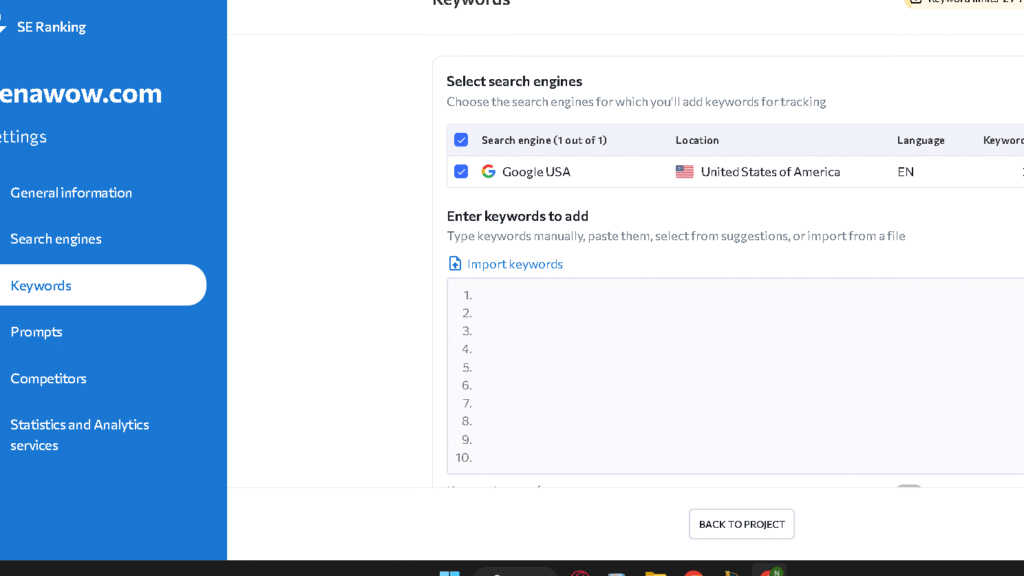The image size is (1024, 576).
Task: Expand the Language column for Google USA
Action: [x=905, y=171]
